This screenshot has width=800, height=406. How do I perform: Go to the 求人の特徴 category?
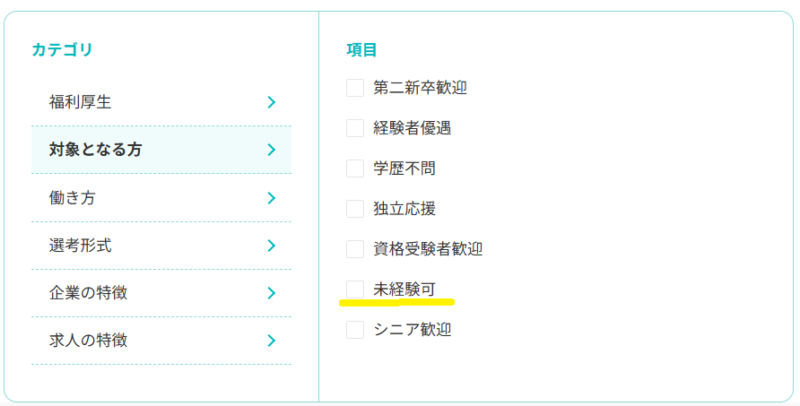pyautogui.click(x=88, y=340)
